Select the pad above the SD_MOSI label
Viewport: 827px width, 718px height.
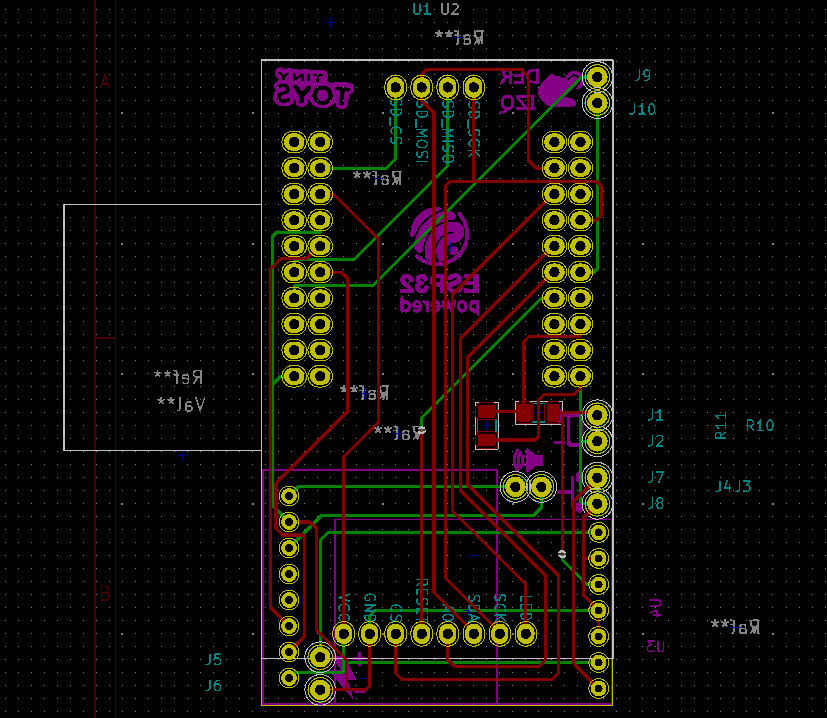(x=421, y=88)
